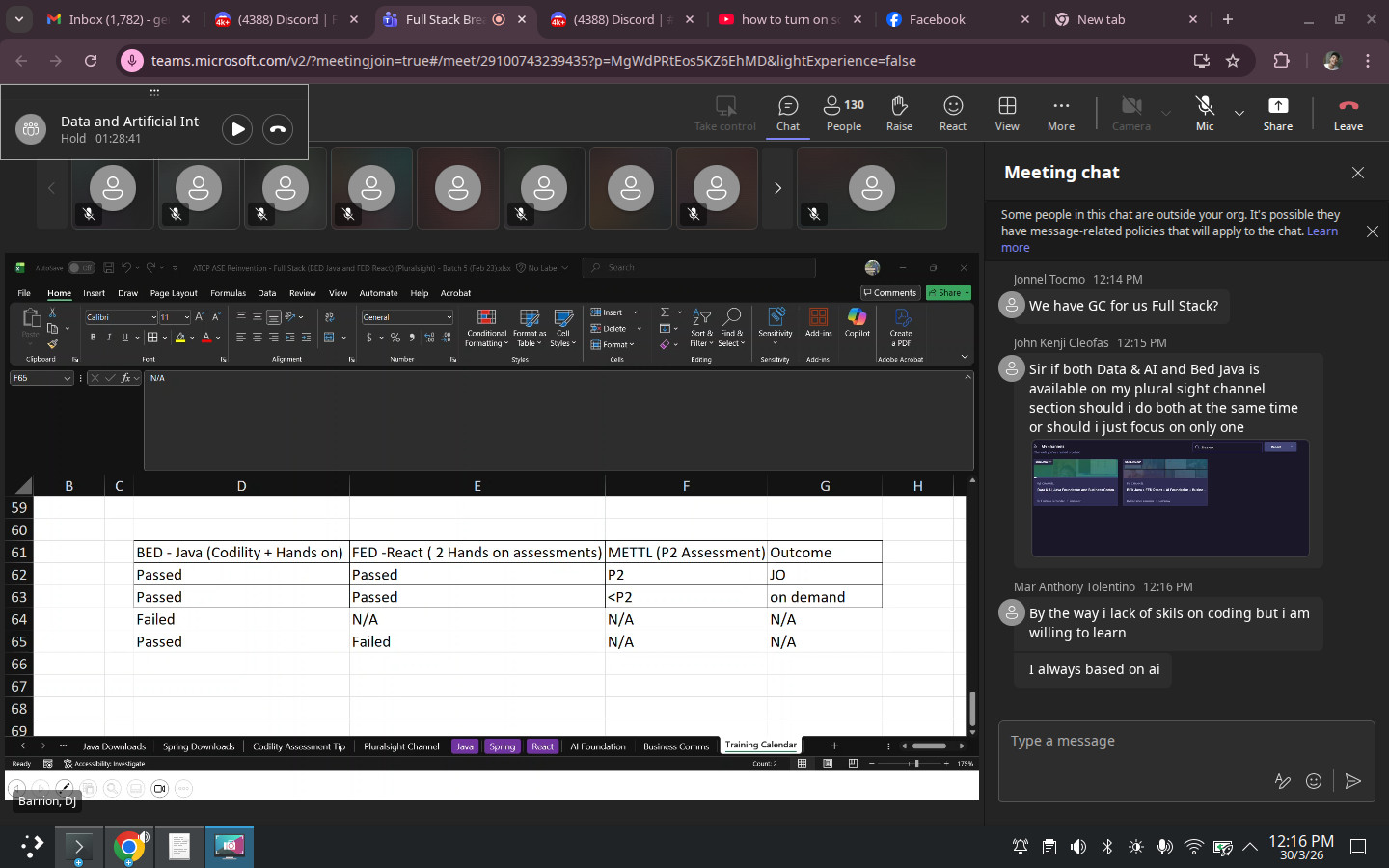Viewport: 1389px width, 868px height.
Task: Expand the F65 Name Box dropdown
Action: (x=67, y=379)
